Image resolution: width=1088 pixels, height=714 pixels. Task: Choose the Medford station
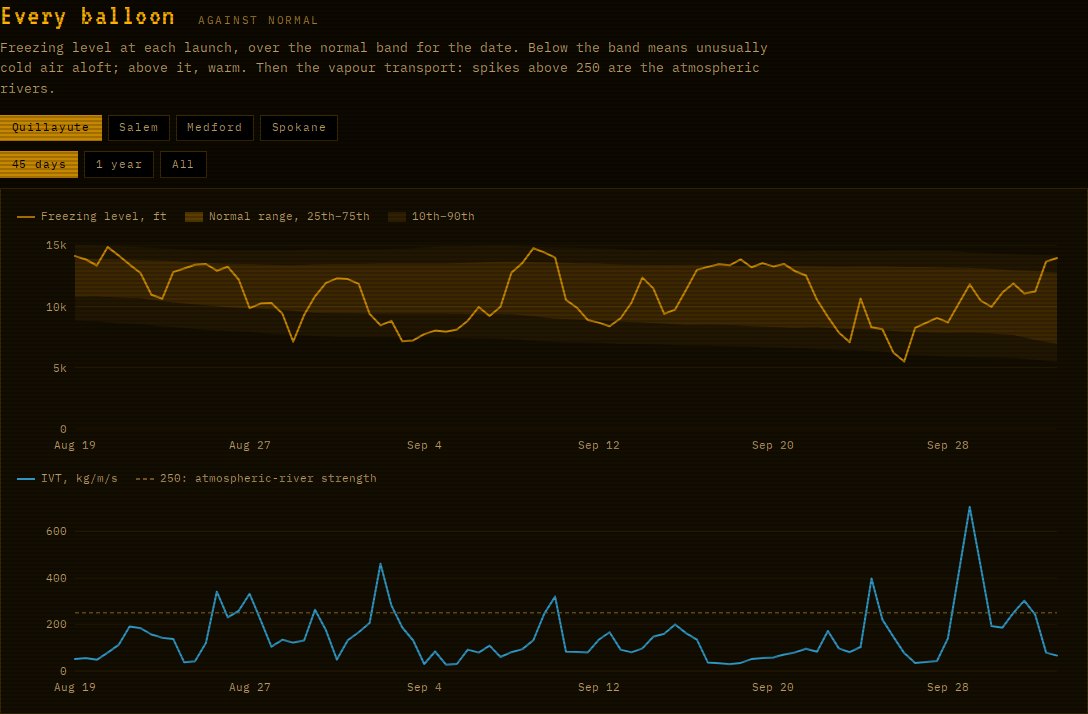click(214, 128)
